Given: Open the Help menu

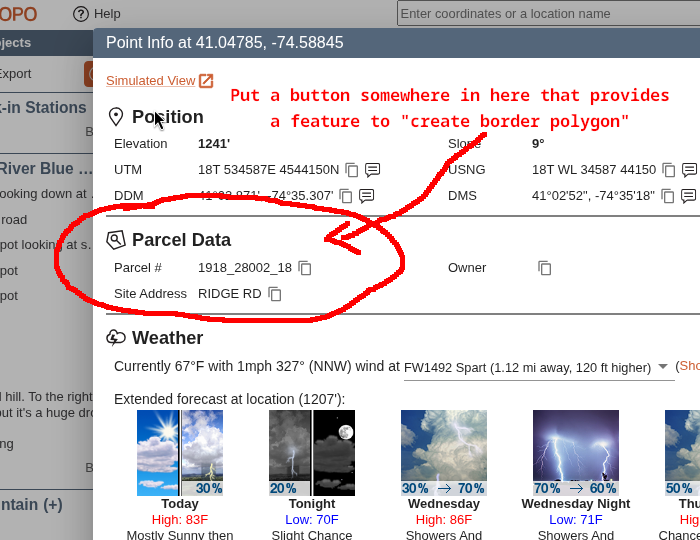Looking at the screenshot, I should pos(97,14).
